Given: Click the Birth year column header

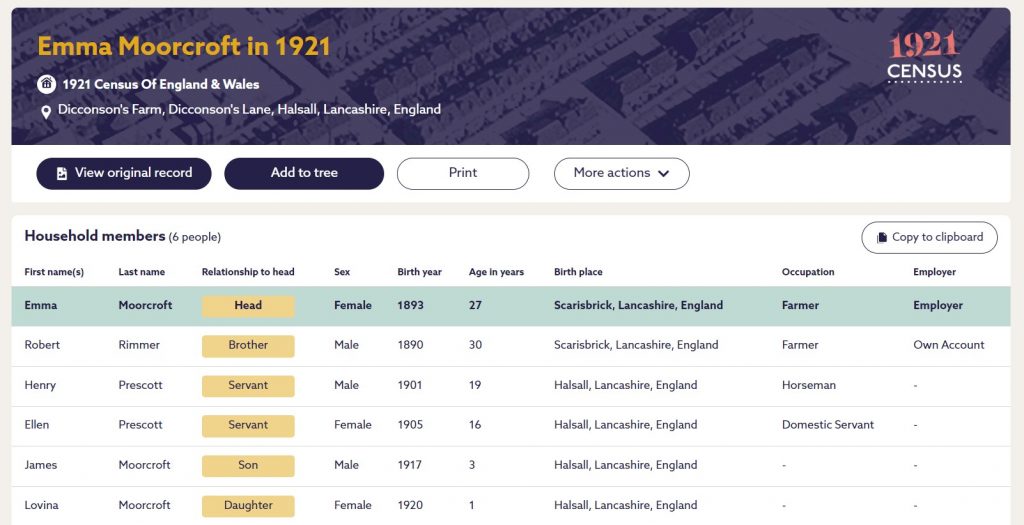Looking at the screenshot, I should click(x=419, y=272).
